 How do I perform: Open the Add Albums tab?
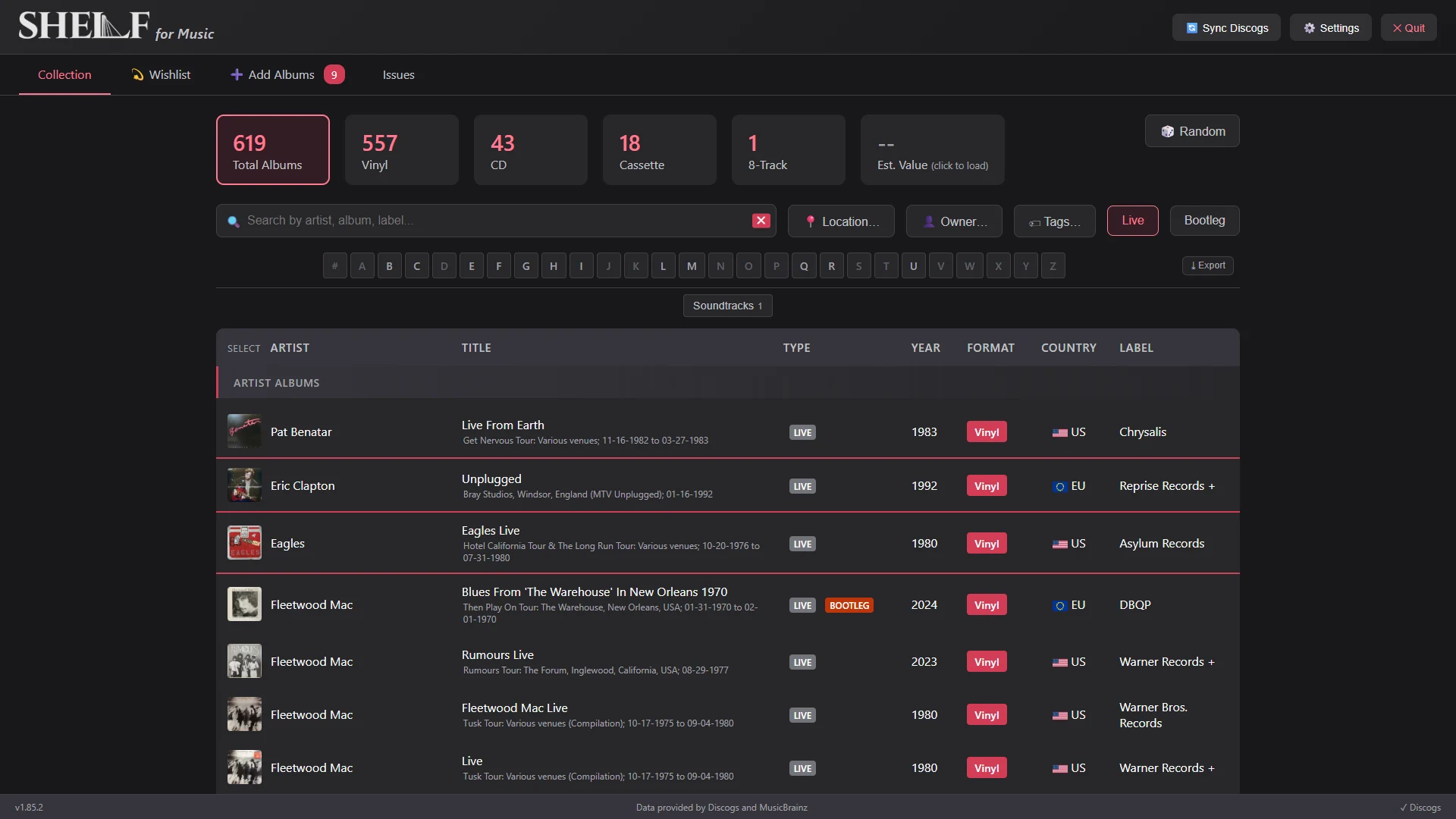(287, 74)
